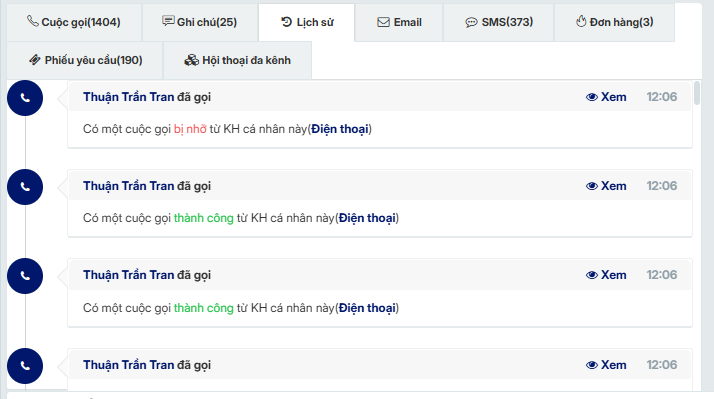
Task: Click phone icon of fourth call entry
Action: click(x=25, y=366)
